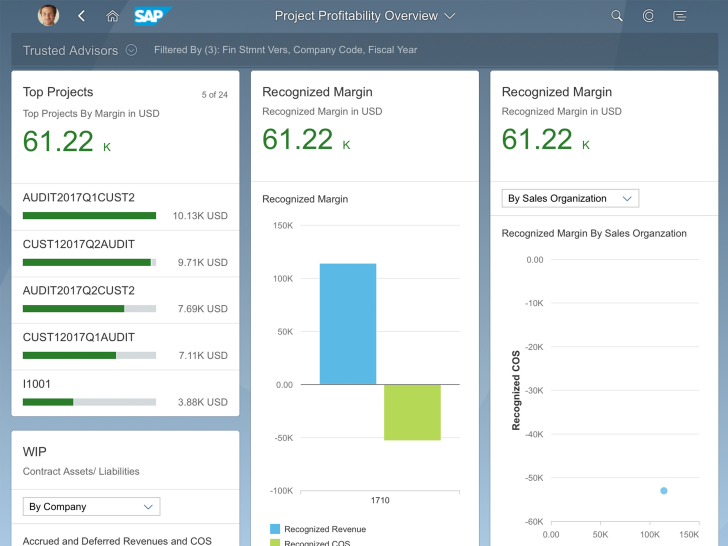
Task: Open search with the magnifier icon
Action: 617,16
